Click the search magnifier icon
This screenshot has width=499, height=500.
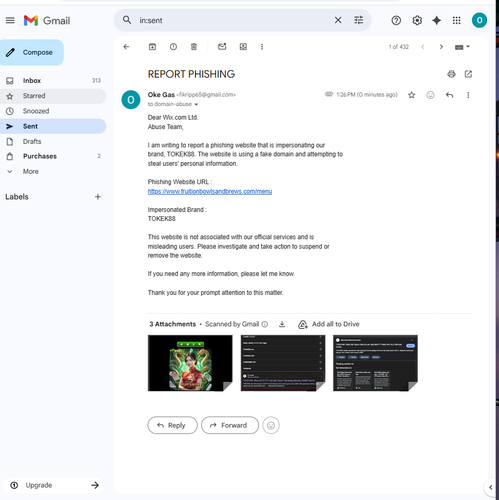(127, 20)
